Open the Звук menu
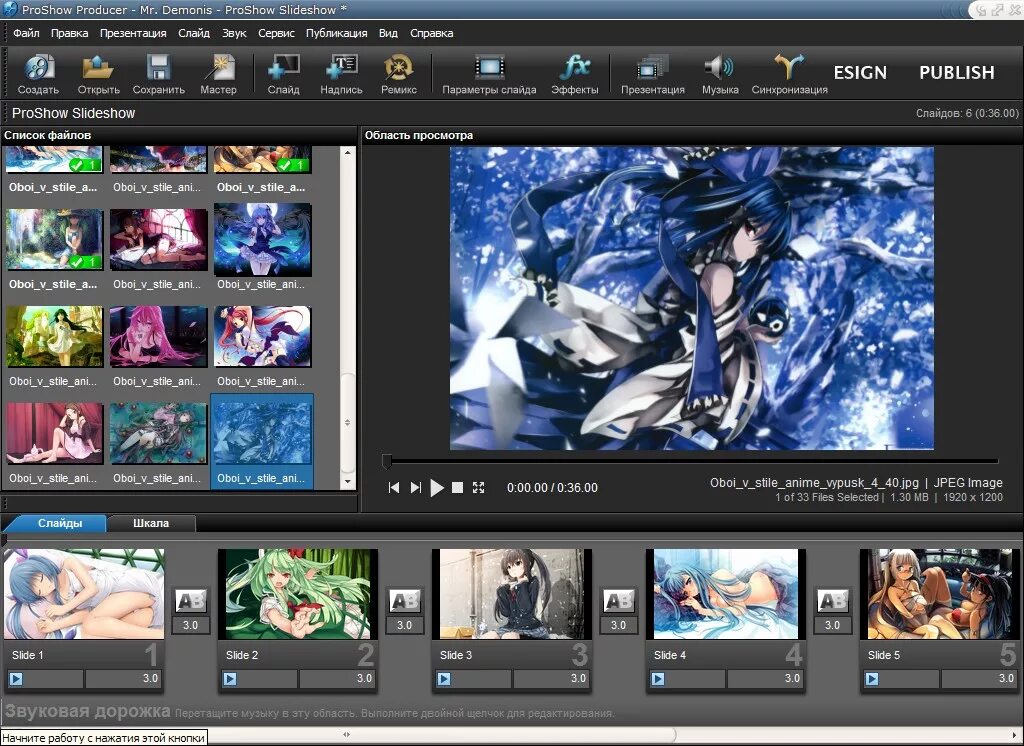The image size is (1024, 746). 234,33
